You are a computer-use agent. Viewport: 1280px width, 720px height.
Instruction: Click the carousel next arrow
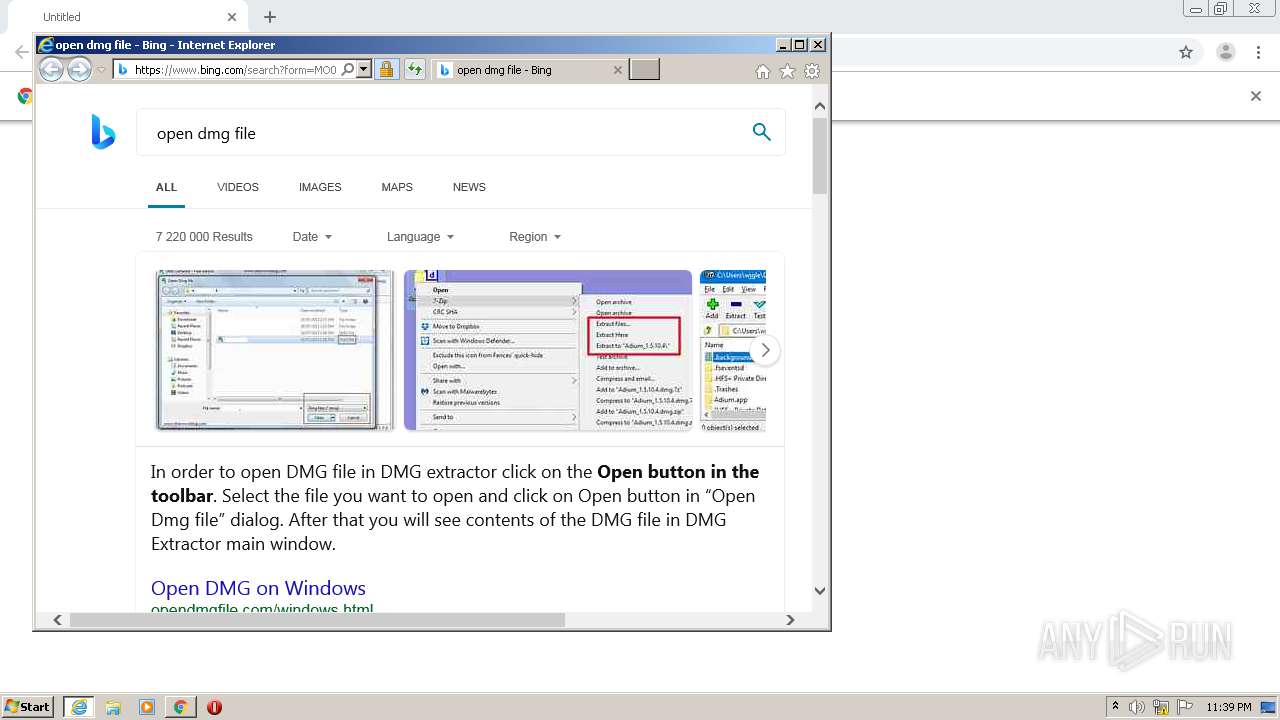coord(765,350)
